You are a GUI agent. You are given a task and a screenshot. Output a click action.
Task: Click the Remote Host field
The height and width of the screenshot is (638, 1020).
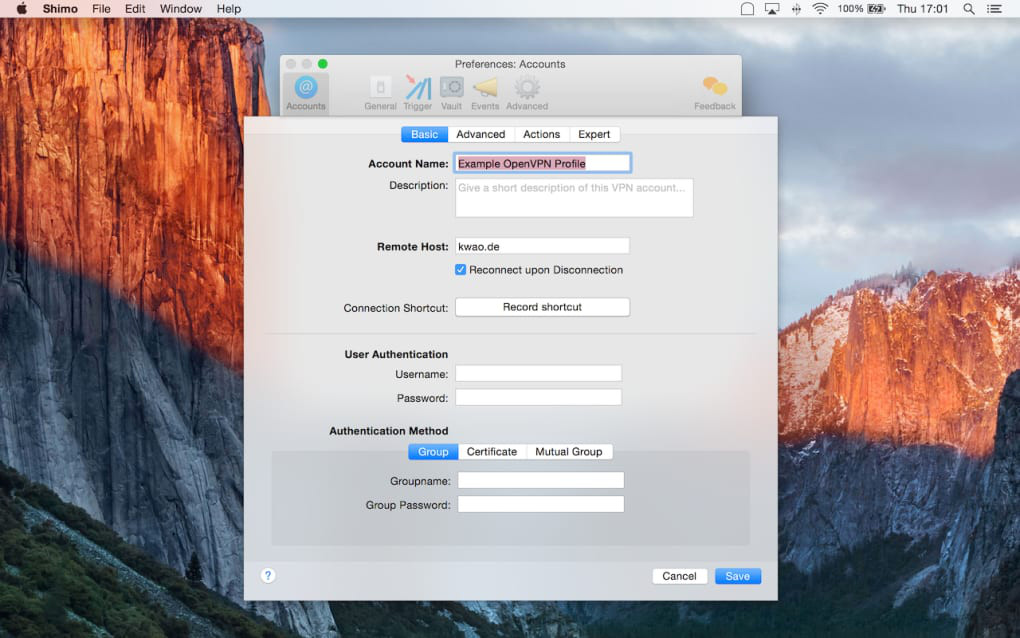pyautogui.click(x=543, y=246)
